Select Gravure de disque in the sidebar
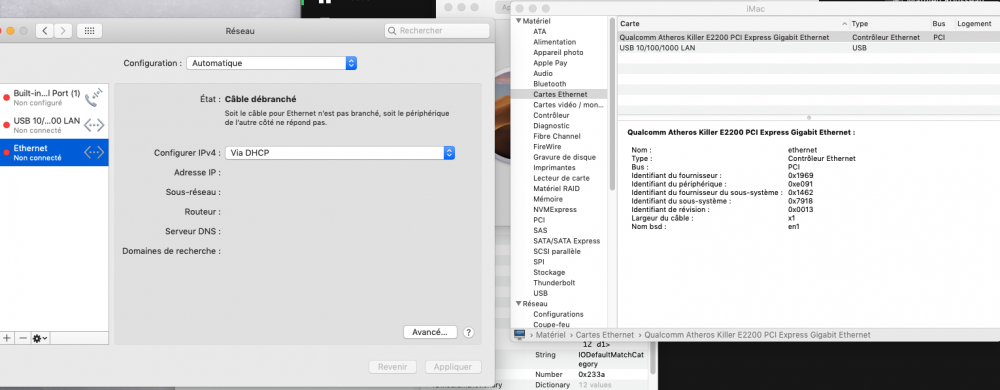Viewport: 1000px width, 390px height. pyautogui.click(x=564, y=157)
